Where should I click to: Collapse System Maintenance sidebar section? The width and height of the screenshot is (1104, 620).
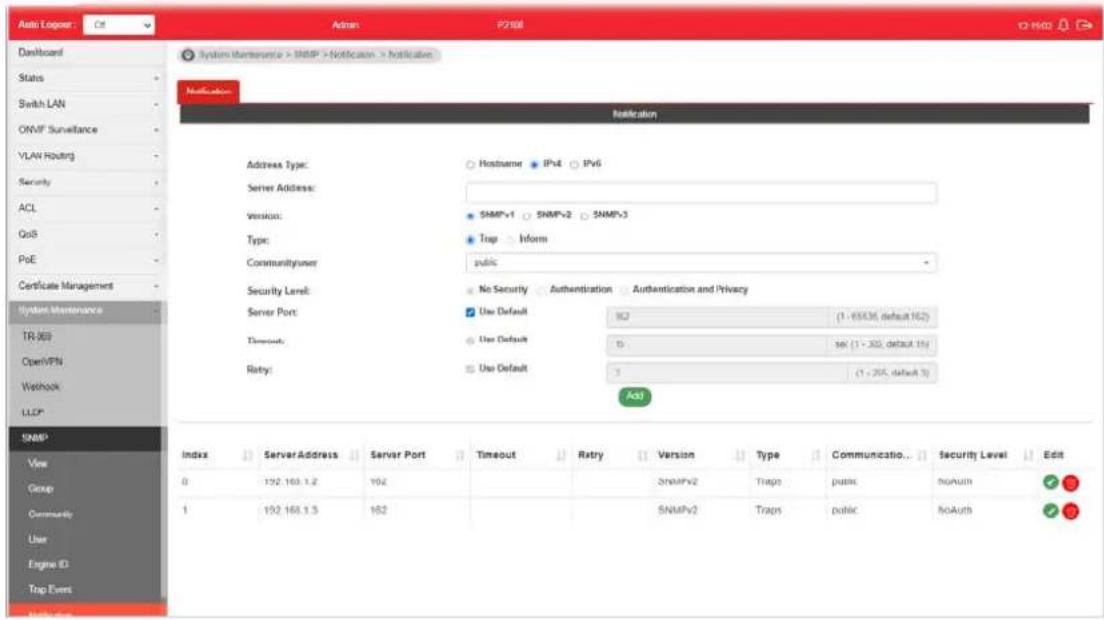[x=87, y=311]
